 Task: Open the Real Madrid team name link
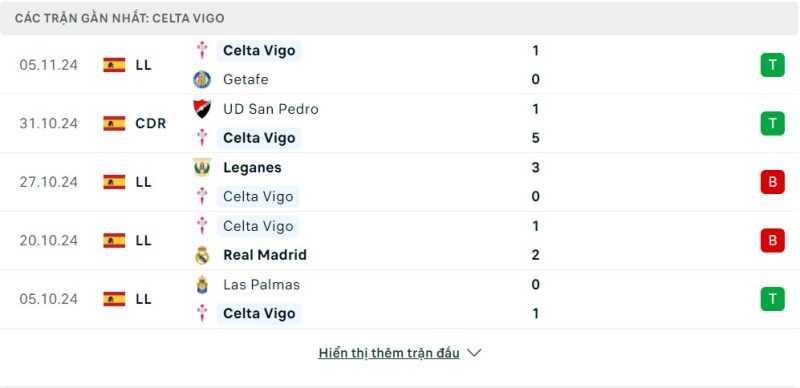click(x=265, y=255)
